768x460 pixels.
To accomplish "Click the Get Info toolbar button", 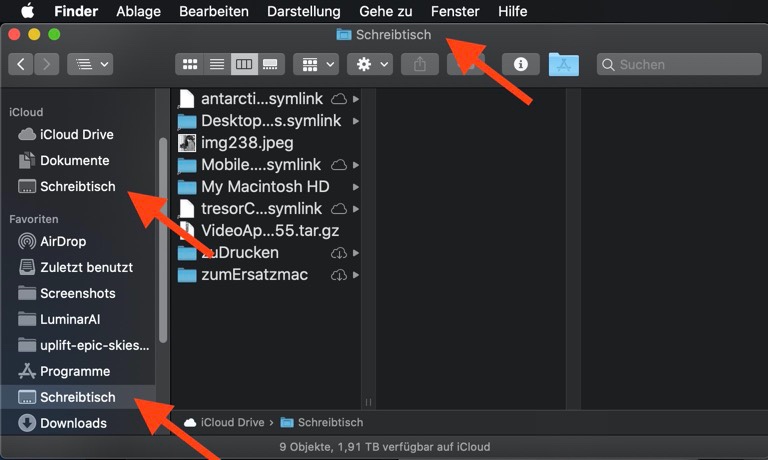I will [521, 64].
